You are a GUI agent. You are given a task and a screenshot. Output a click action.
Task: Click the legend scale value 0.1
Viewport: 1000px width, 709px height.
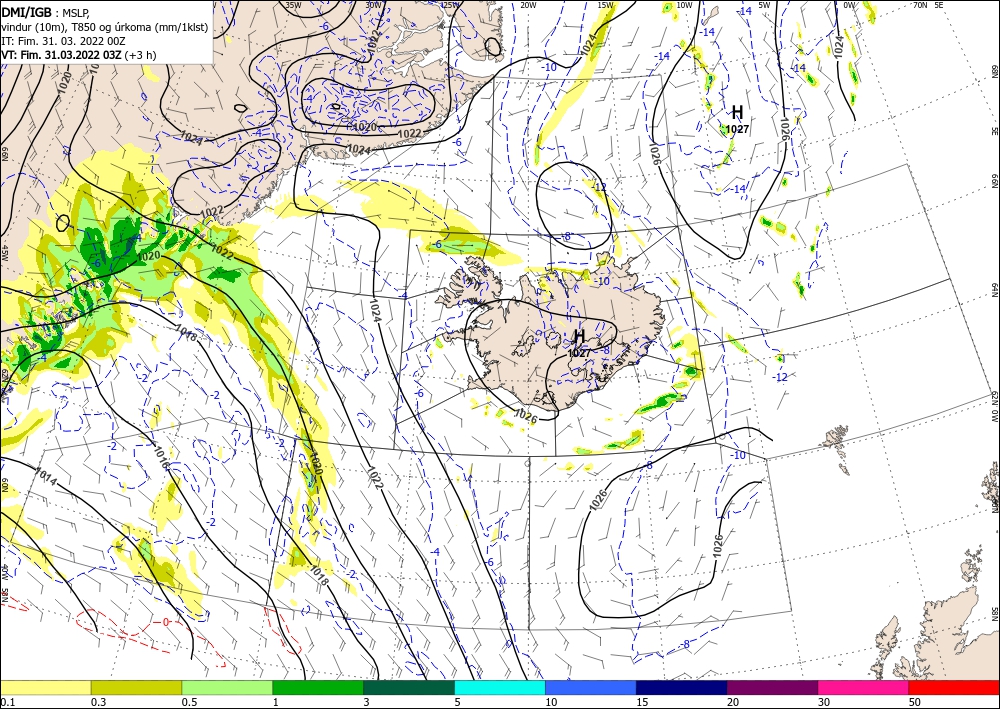[6, 702]
